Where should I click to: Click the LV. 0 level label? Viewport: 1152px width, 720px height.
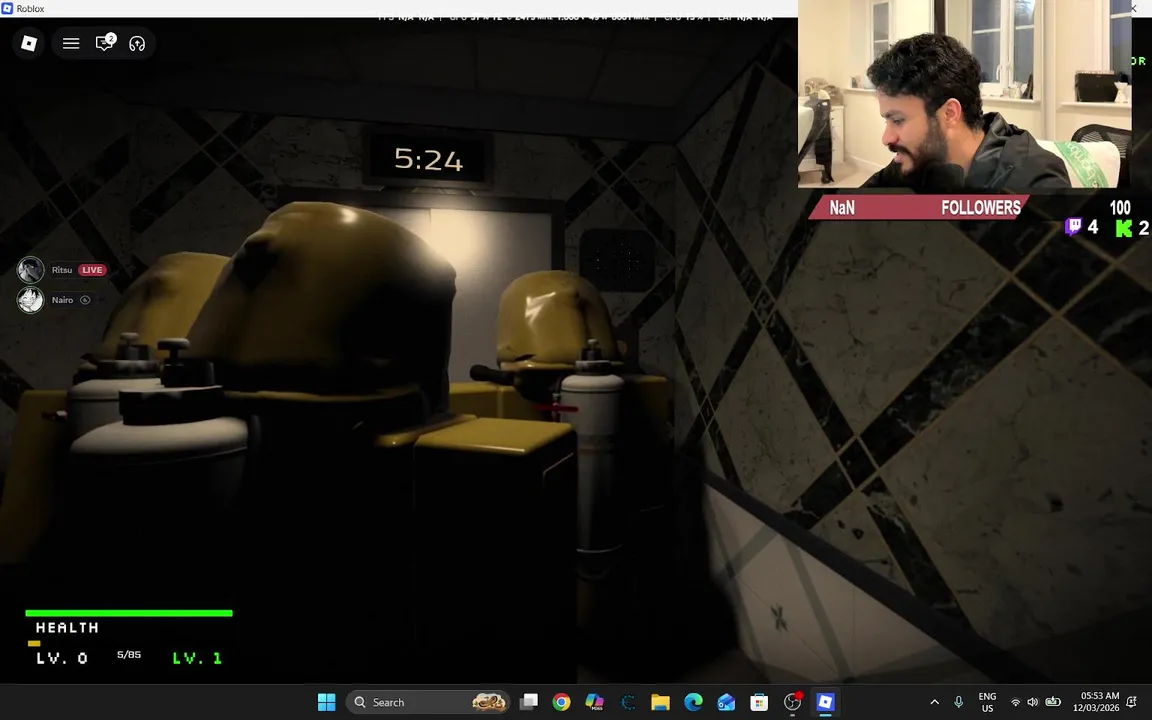click(x=62, y=658)
